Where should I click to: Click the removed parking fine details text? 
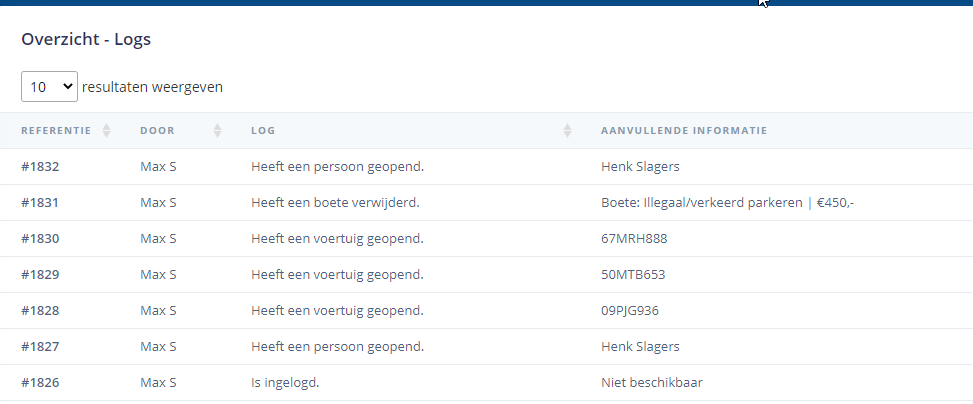727,203
